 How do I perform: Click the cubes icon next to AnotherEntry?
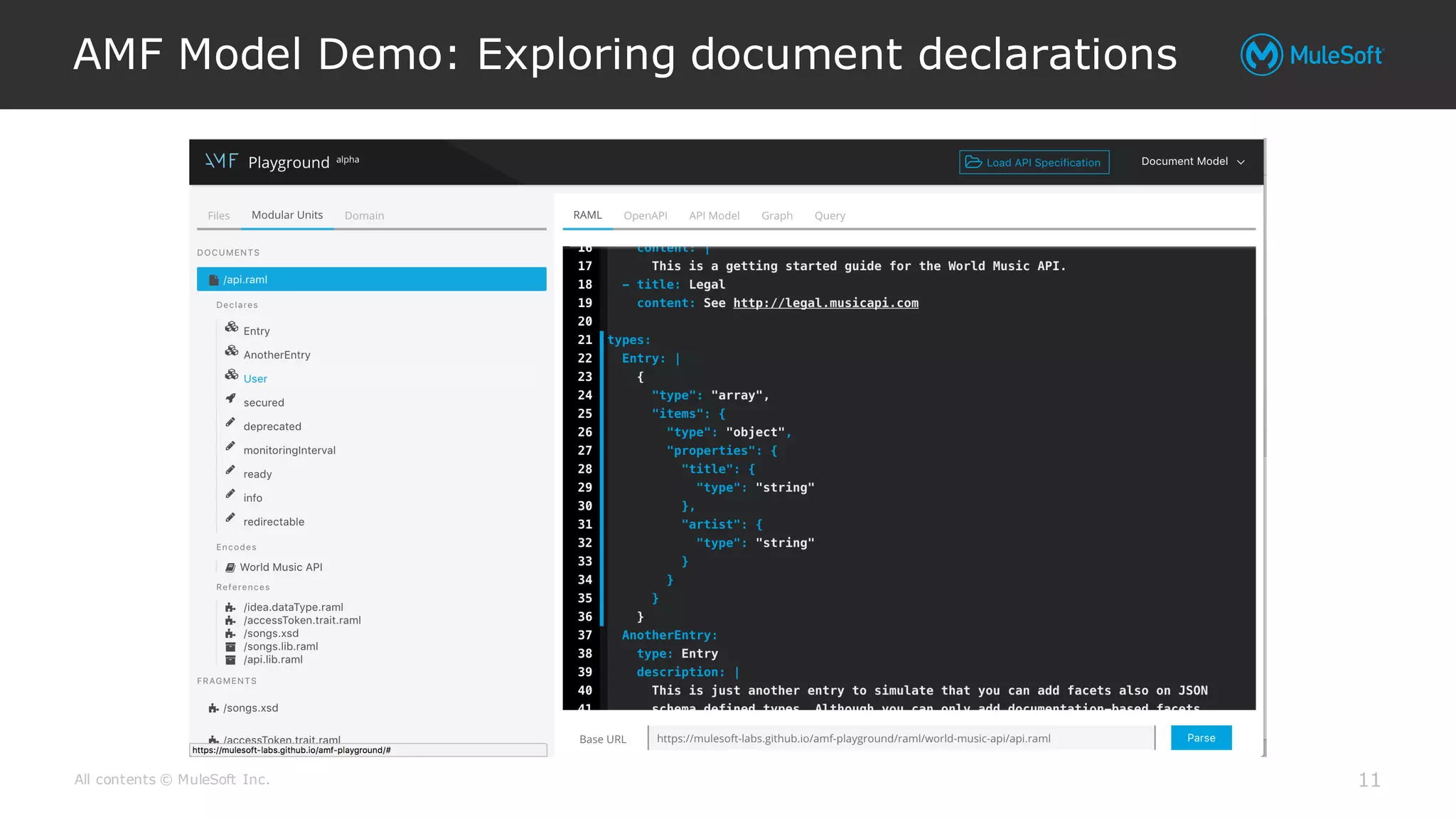click(232, 351)
